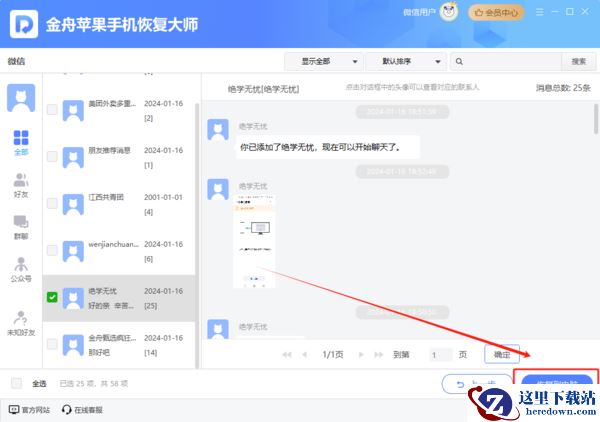
Task: Check the wenjianchuan conversation checkbox
Action: [52, 250]
